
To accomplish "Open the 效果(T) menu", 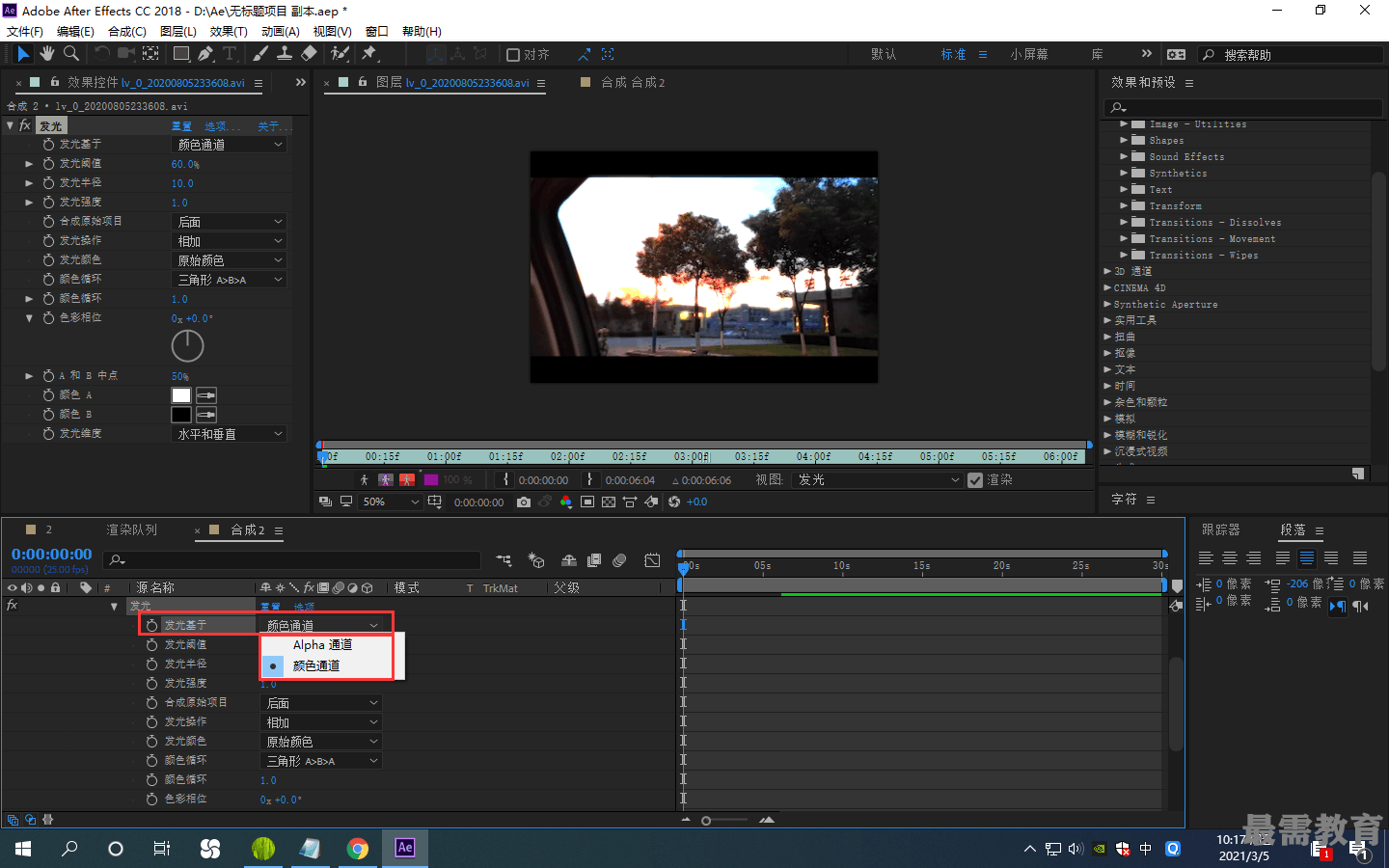I will (x=229, y=31).
